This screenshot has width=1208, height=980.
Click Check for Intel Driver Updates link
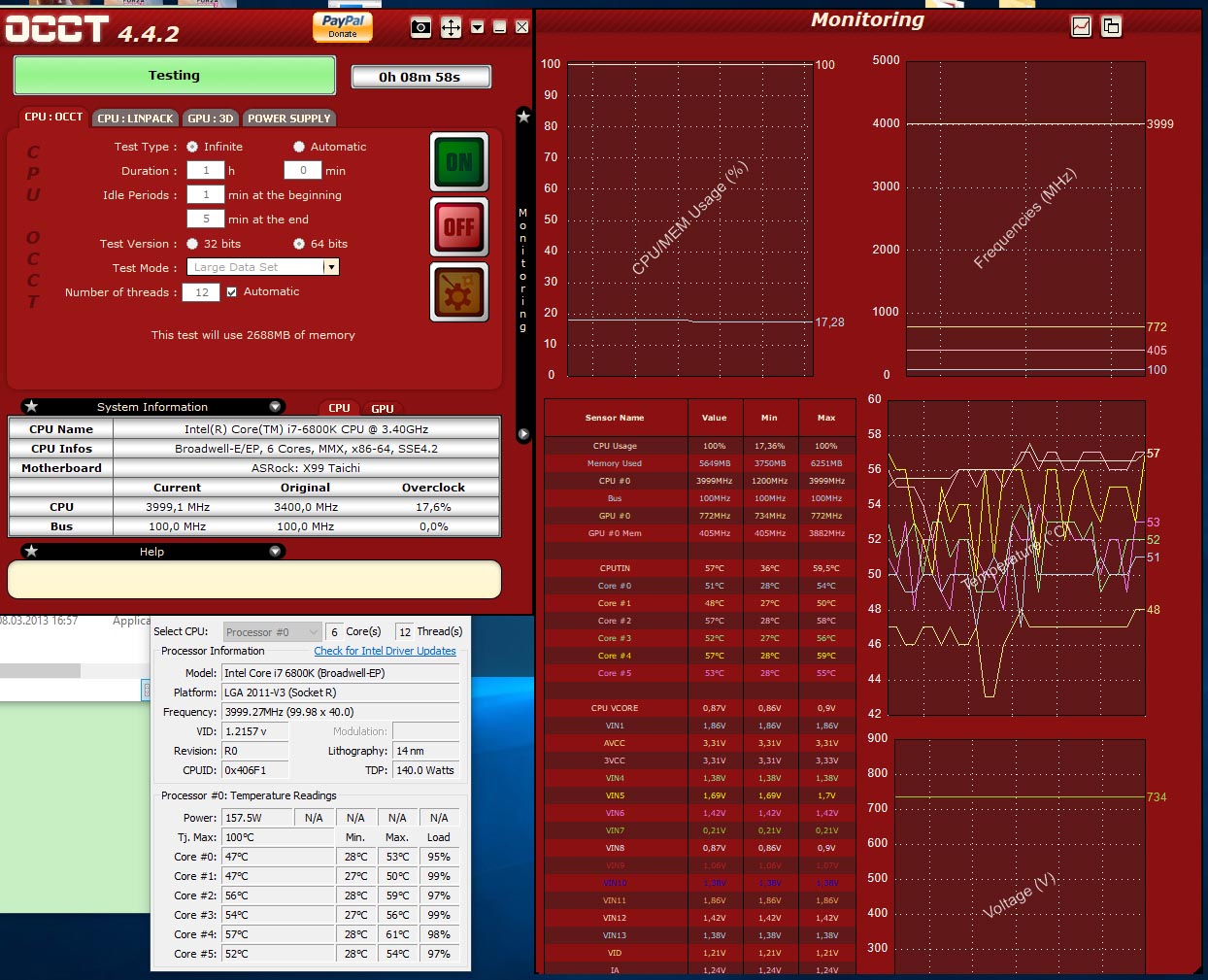click(x=385, y=651)
